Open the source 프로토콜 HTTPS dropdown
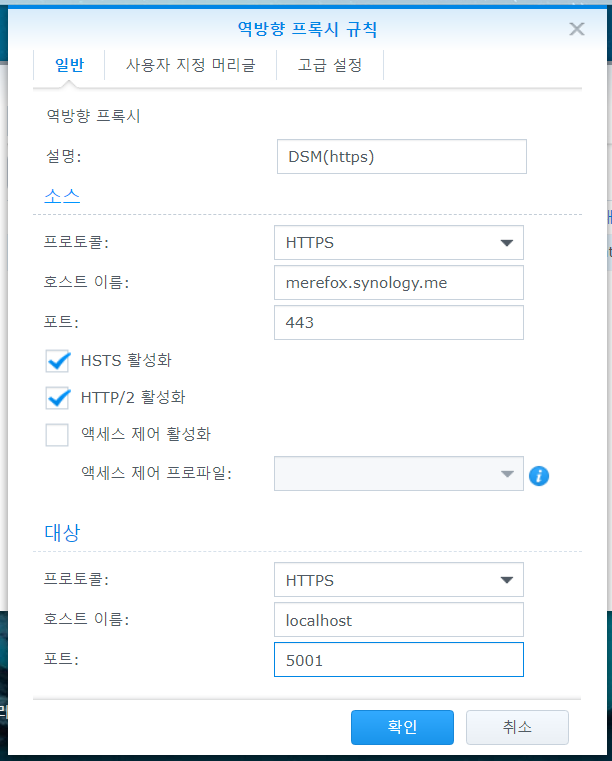 (398, 243)
